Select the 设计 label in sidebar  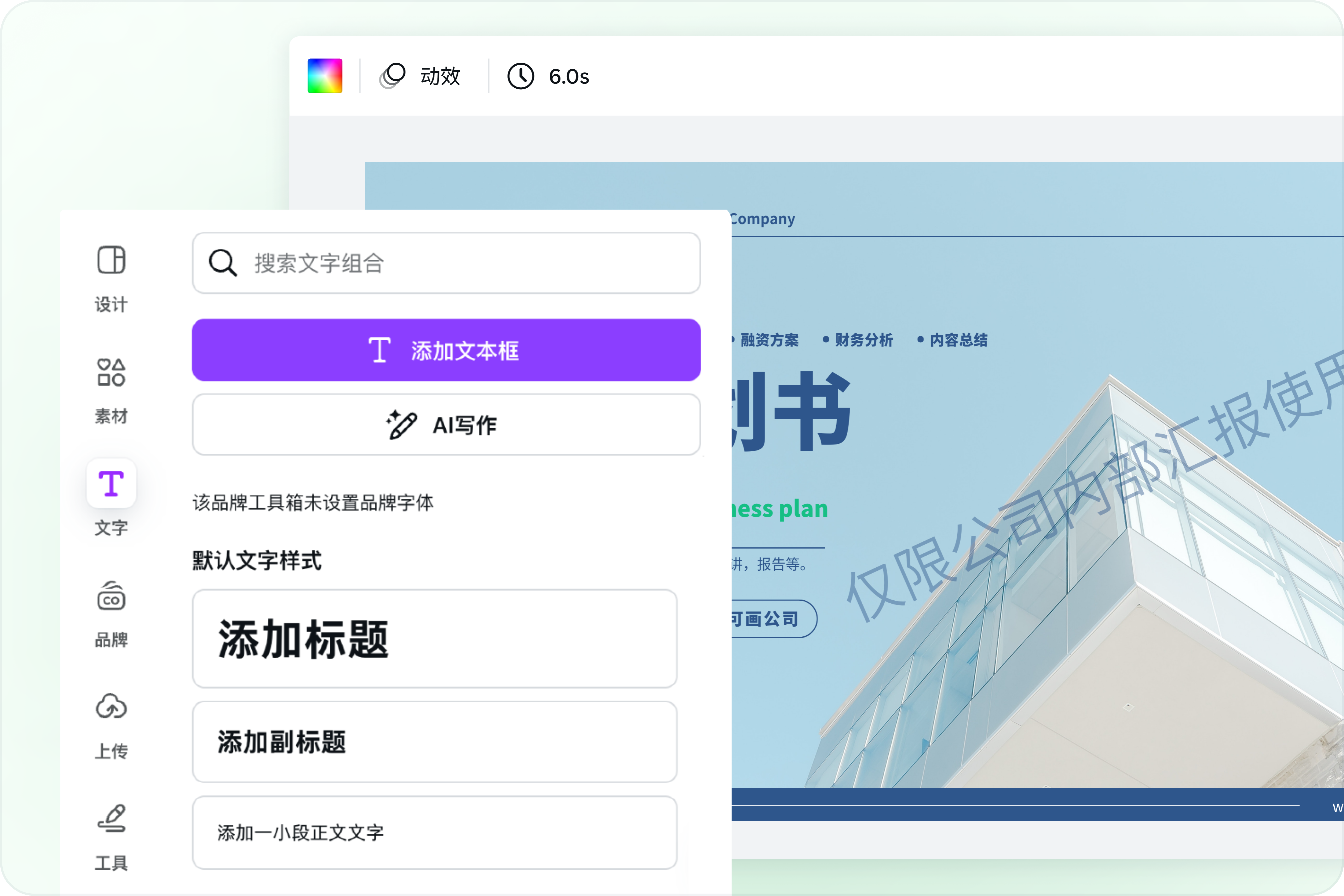tap(111, 305)
